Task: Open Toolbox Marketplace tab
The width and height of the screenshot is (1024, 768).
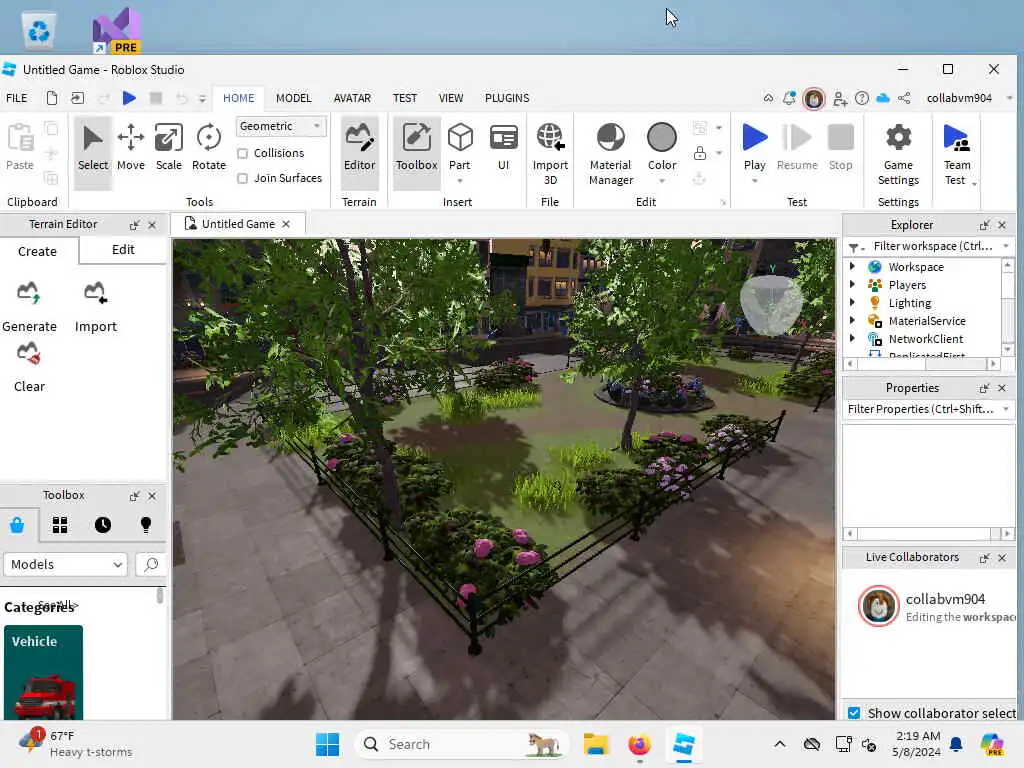Action: click(17, 525)
